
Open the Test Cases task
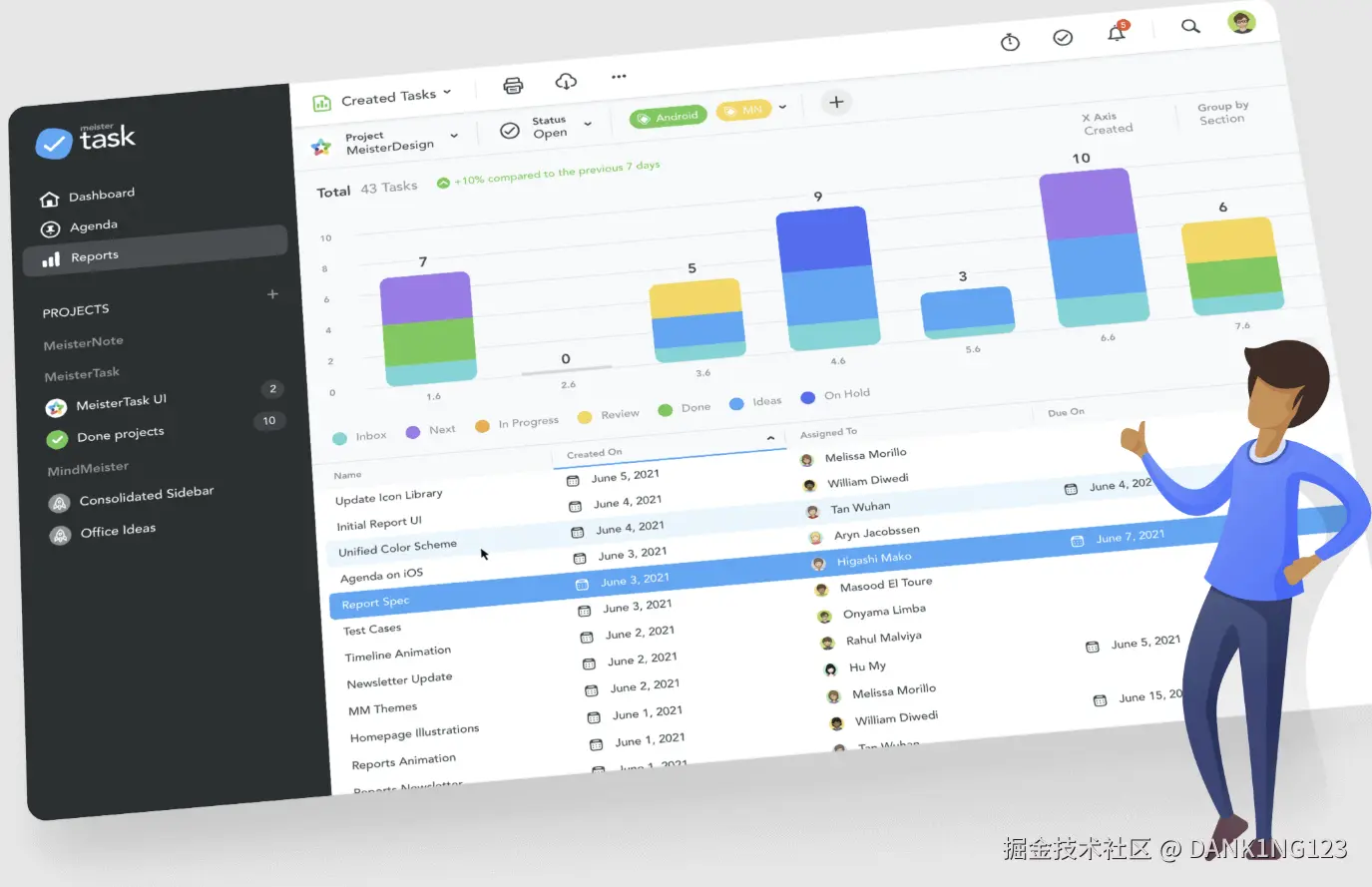coord(372,630)
